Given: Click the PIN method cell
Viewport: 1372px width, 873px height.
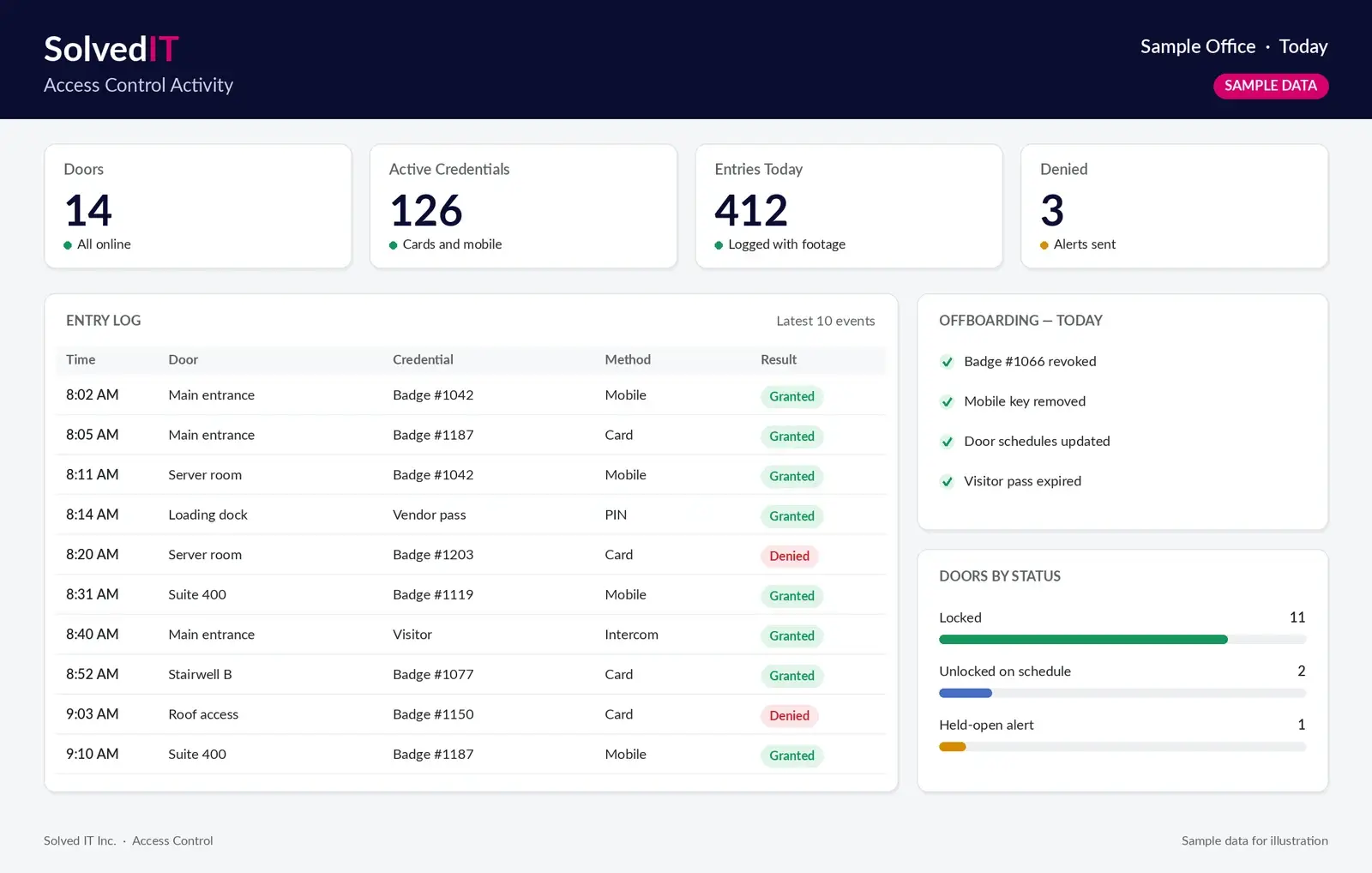Looking at the screenshot, I should (x=616, y=515).
